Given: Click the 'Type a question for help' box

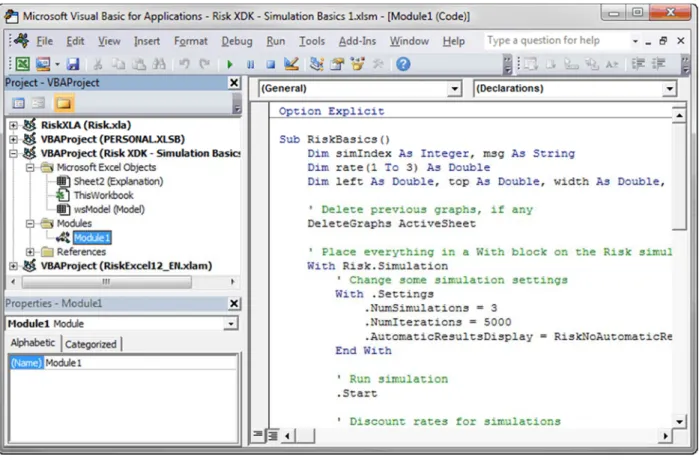Looking at the screenshot, I should point(557,41).
